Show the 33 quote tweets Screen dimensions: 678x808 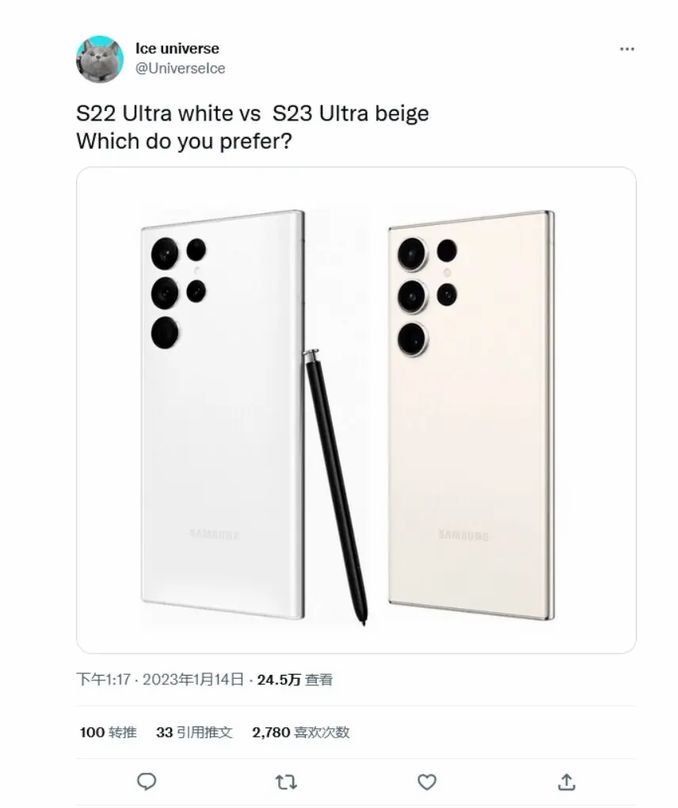194,732
